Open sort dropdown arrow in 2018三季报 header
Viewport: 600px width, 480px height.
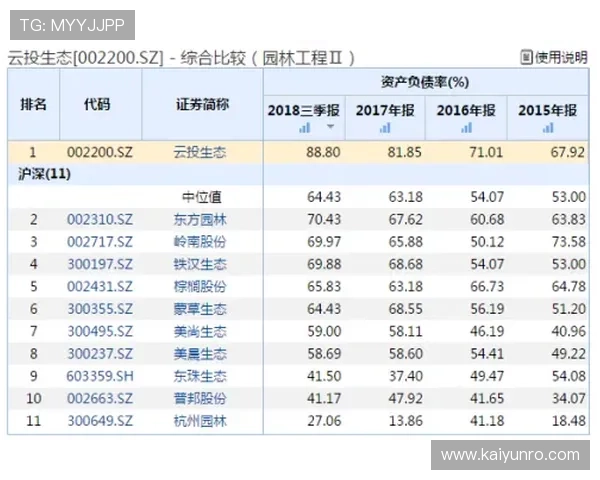331,127
